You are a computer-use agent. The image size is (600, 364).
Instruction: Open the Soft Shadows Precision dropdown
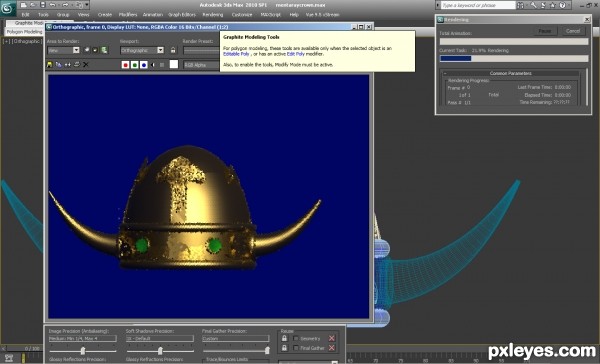click(160, 338)
